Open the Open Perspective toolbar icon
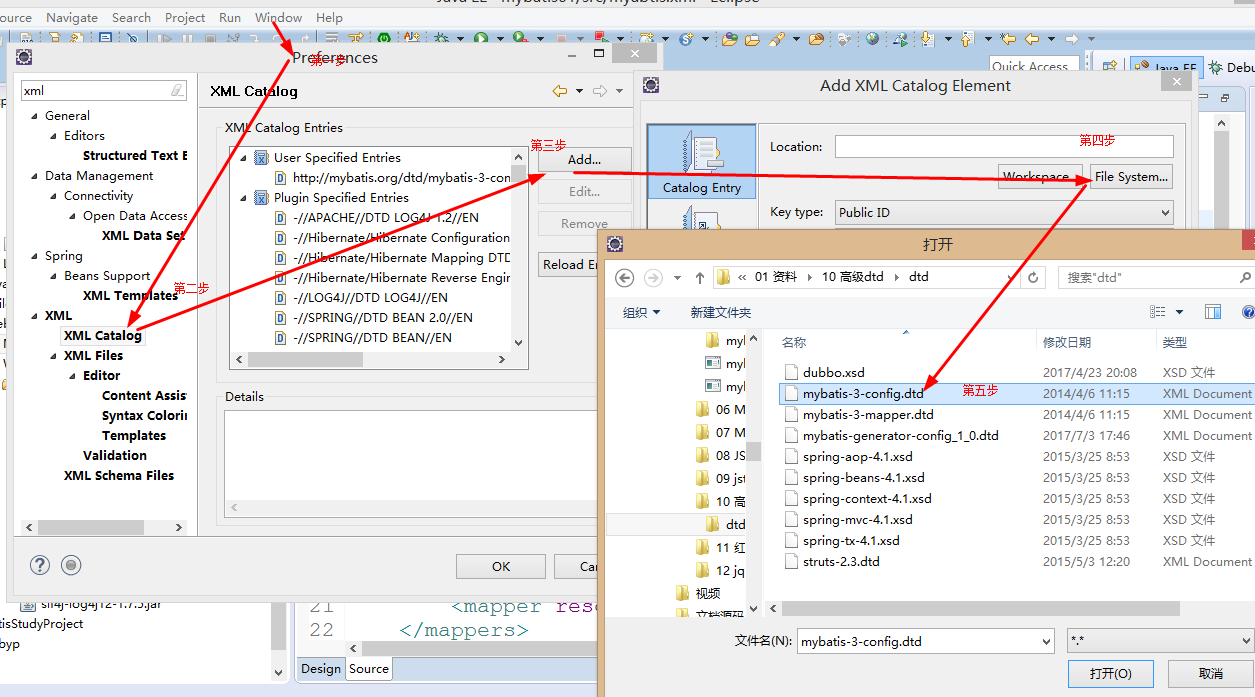Image resolution: width=1255 pixels, height=697 pixels. [x=1109, y=67]
